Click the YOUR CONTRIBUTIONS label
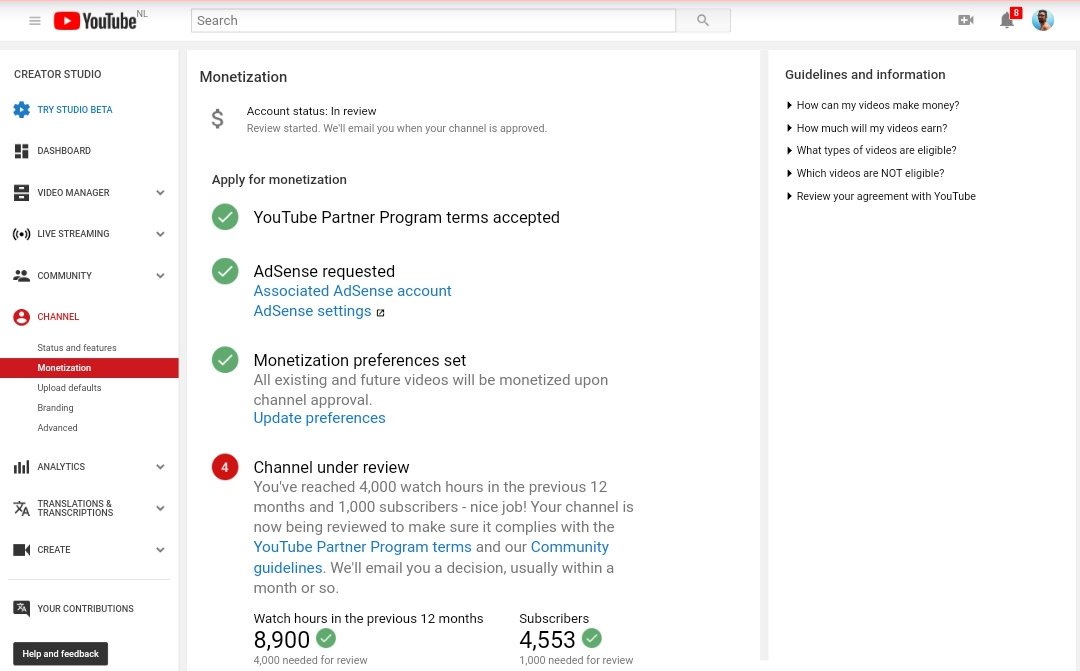This screenshot has width=1080, height=671. pos(85,608)
